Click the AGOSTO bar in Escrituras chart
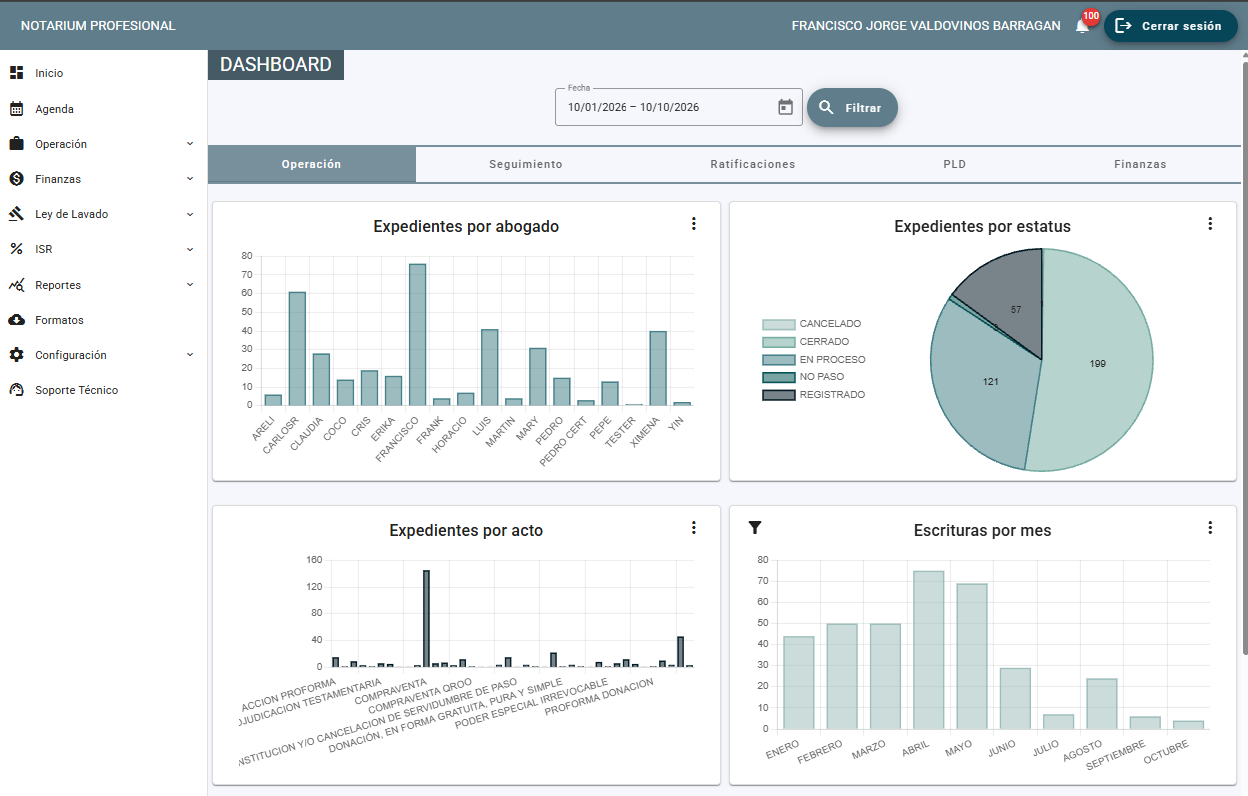1248x796 pixels. (1102, 704)
